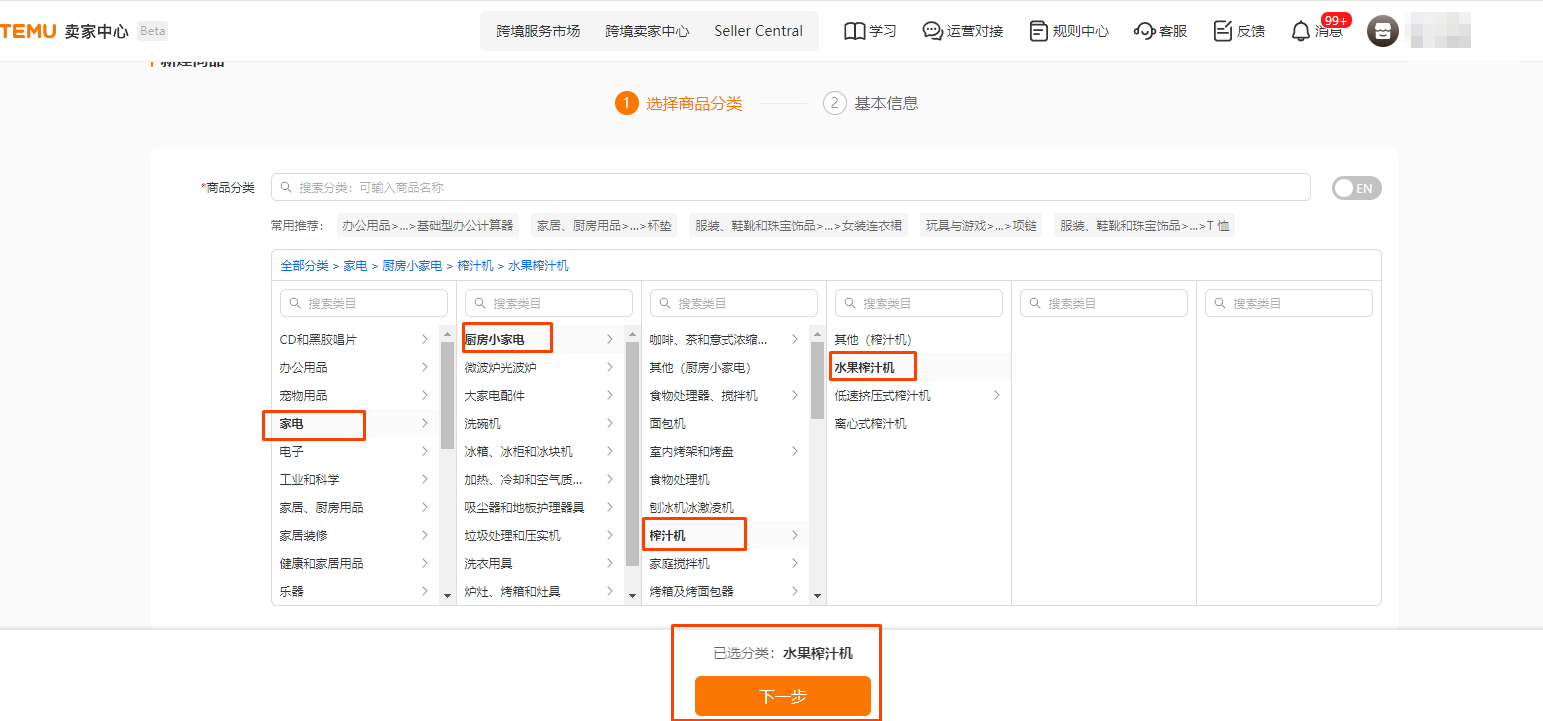This screenshot has width=1543, height=721.
Task: Open 消息 notifications with the 99+ badge
Action: (x=1301, y=31)
